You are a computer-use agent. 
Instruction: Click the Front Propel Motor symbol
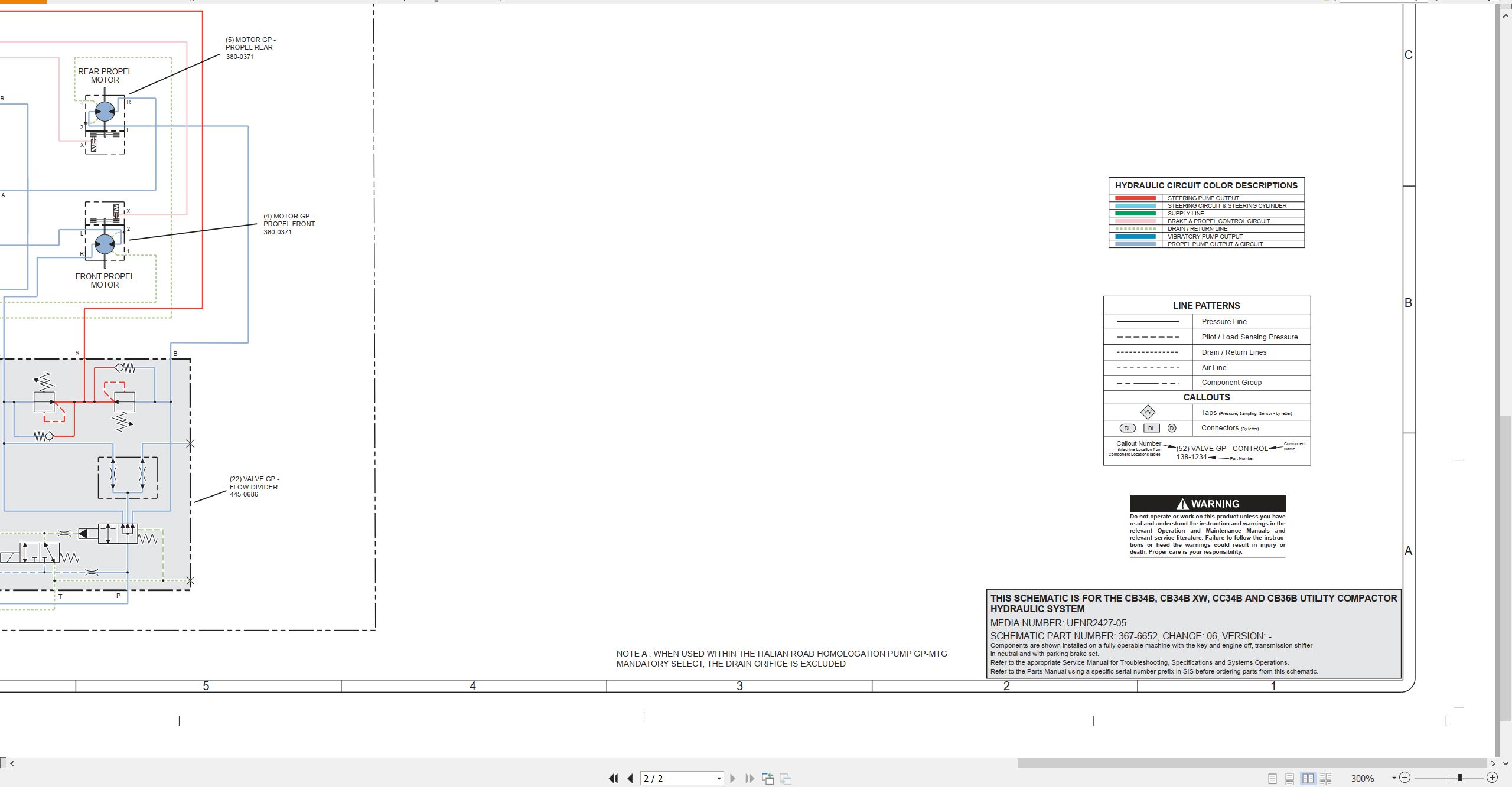coord(105,244)
